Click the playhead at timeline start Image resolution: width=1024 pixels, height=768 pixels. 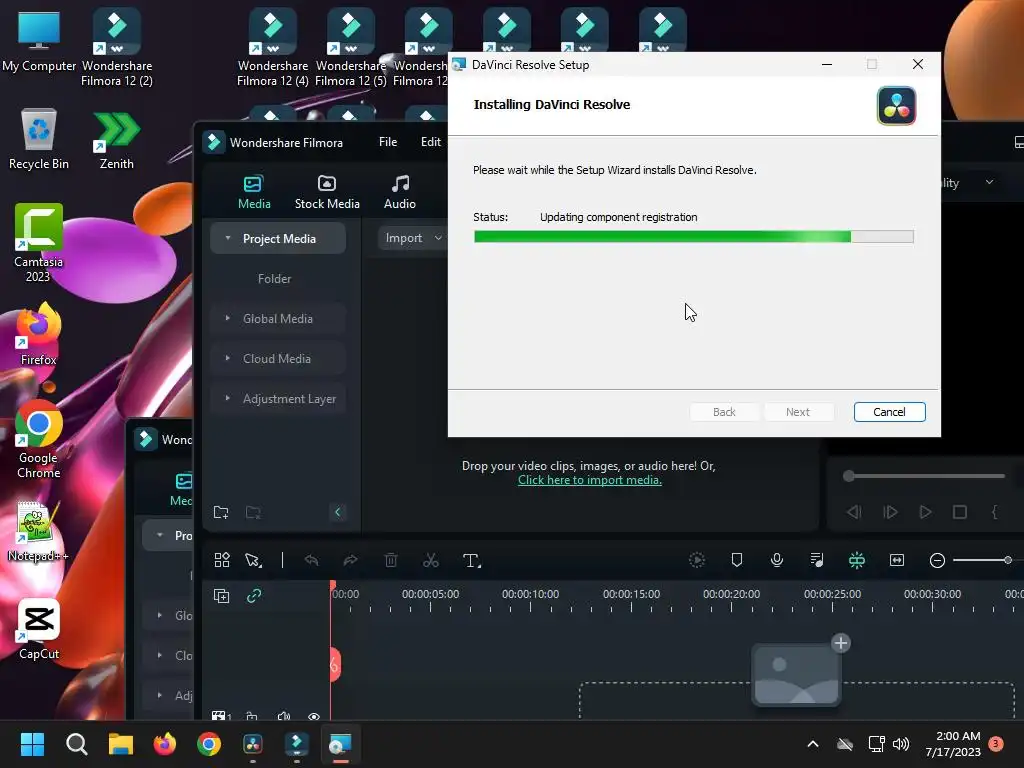tap(332, 586)
